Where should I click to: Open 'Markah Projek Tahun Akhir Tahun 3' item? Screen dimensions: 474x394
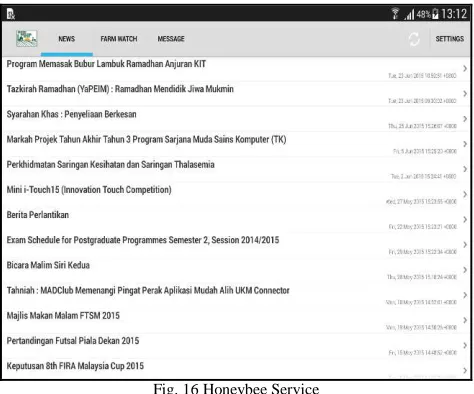pyautogui.click(x=146, y=139)
